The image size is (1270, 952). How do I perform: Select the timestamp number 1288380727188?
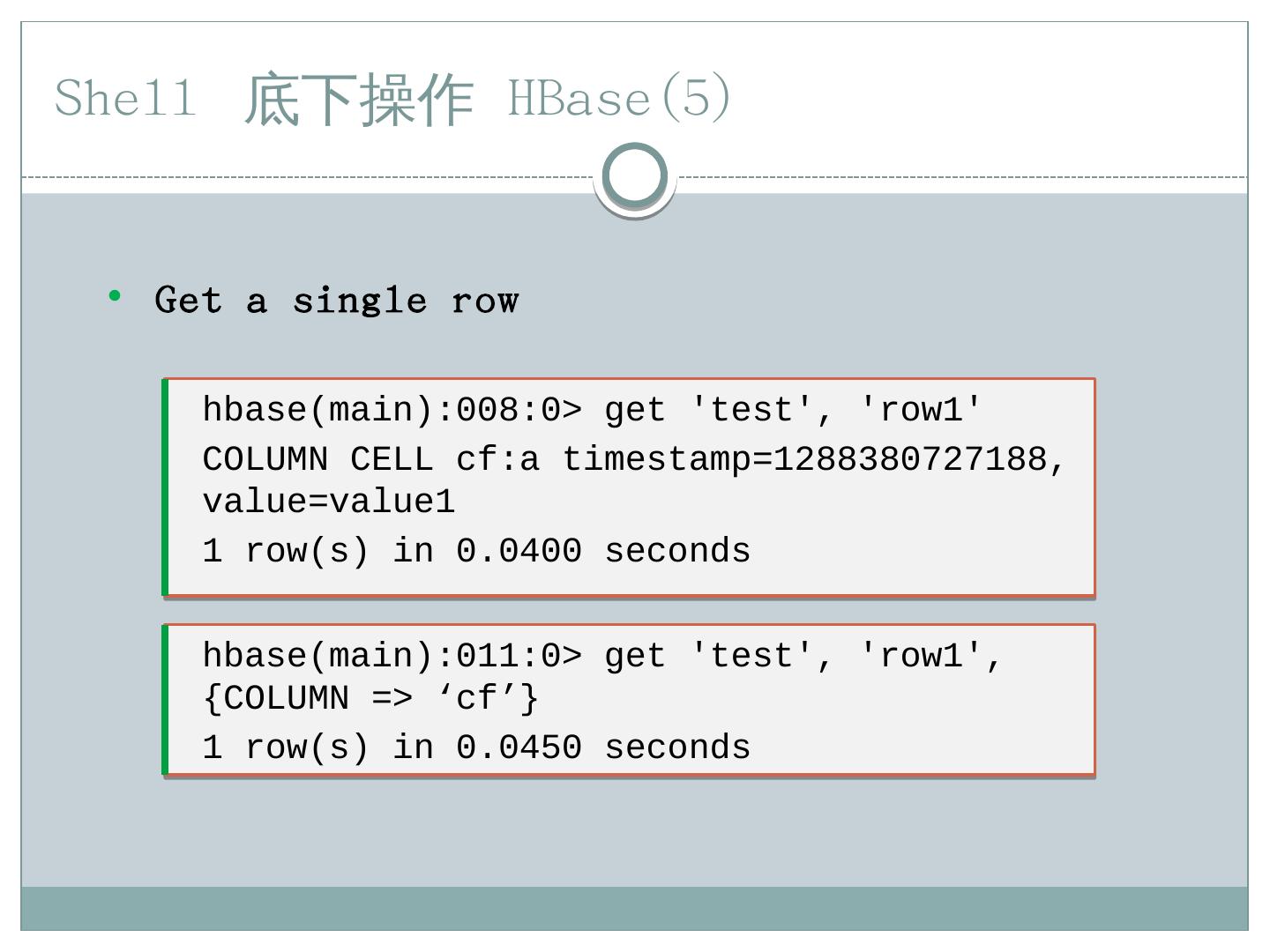coord(910,459)
